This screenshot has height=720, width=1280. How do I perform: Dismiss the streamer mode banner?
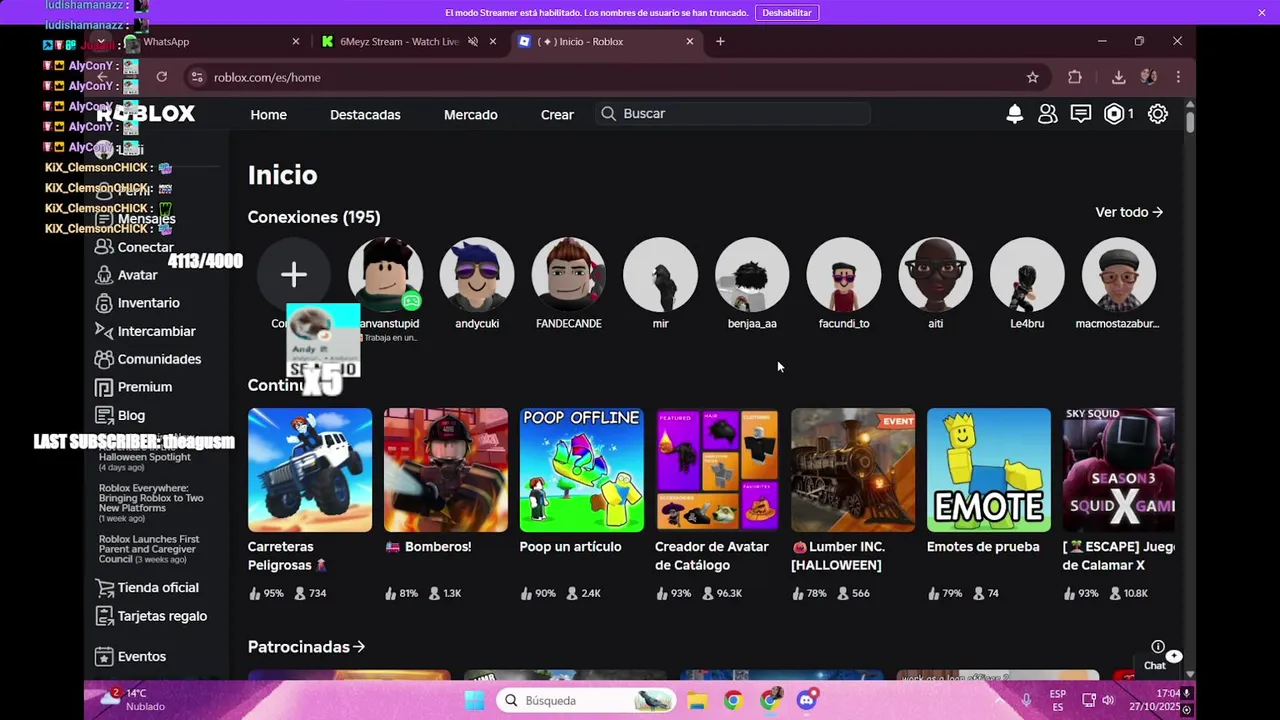1262,12
